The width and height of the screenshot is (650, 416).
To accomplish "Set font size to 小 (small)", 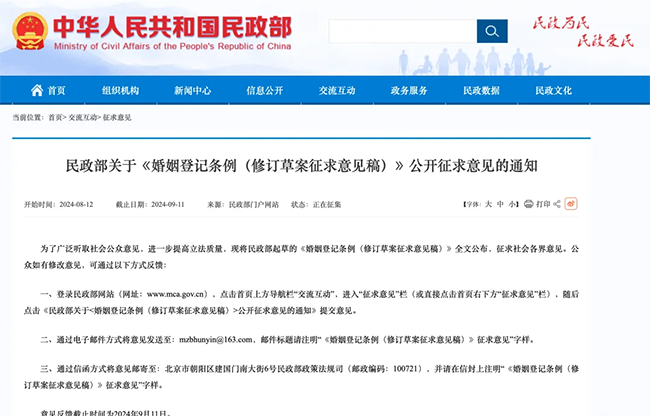I will tap(512, 204).
